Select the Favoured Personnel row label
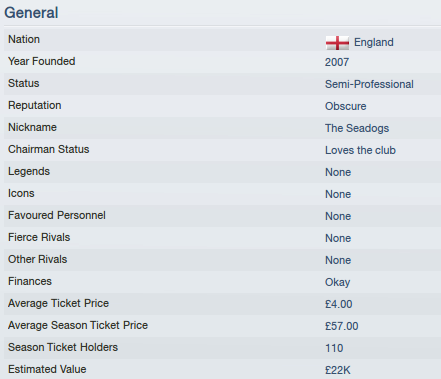This screenshot has height=379, width=441. pyautogui.click(x=57, y=215)
